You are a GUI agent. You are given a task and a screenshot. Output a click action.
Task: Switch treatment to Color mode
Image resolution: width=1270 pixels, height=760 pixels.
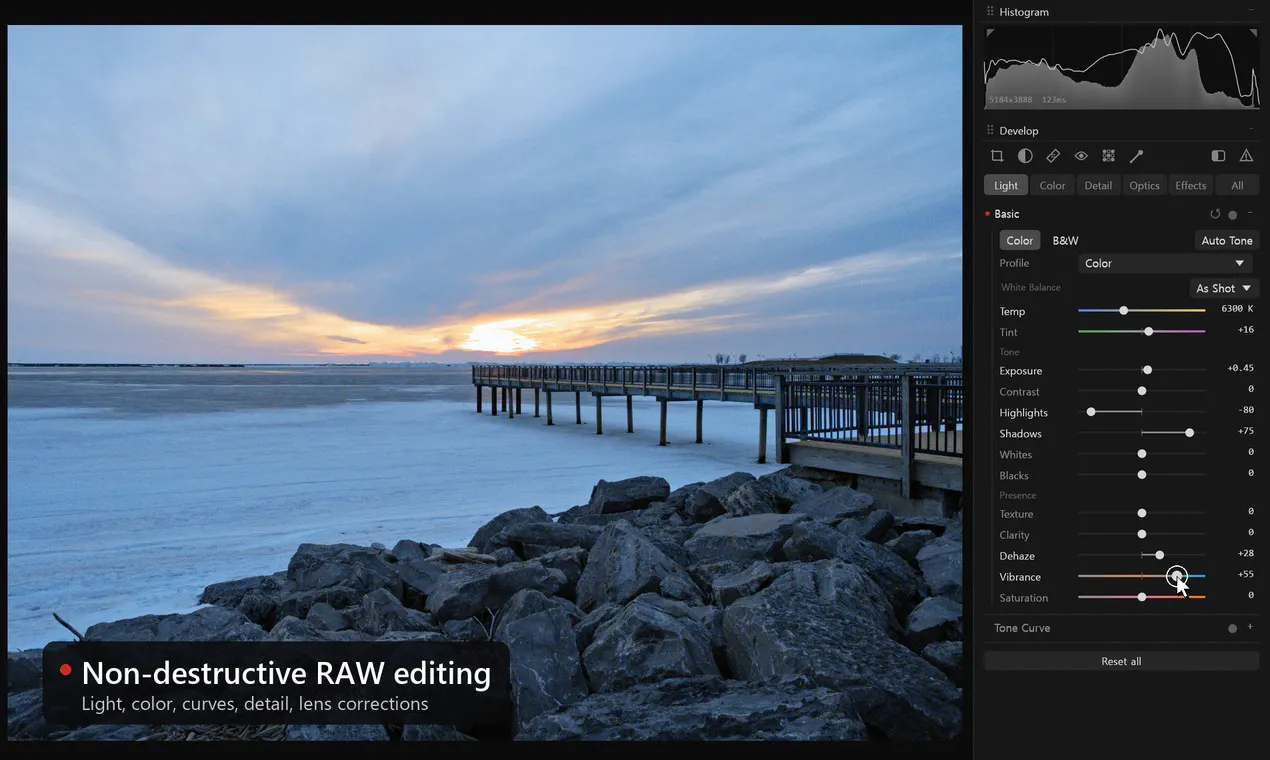click(1020, 240)
